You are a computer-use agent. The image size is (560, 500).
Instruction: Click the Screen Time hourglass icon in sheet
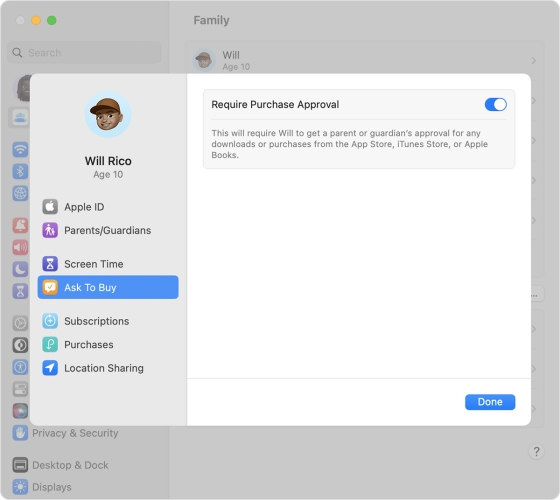coord(50,264)
